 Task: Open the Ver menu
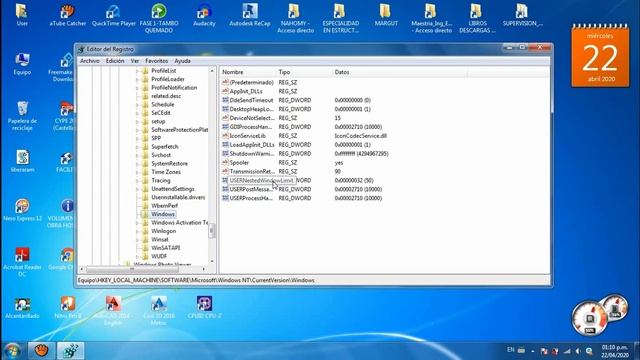click(x=135, y=61)
